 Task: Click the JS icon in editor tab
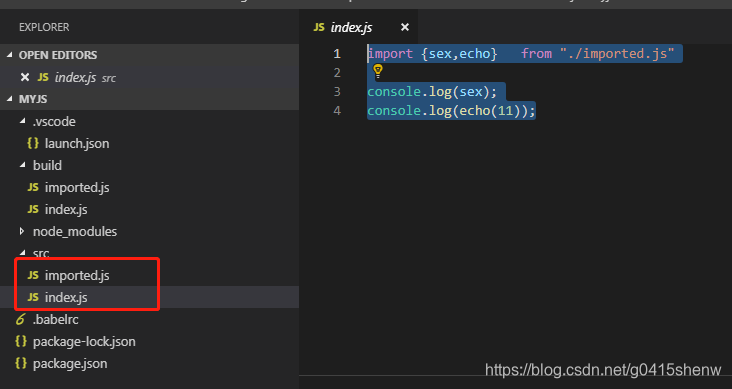tap(319, 28)
